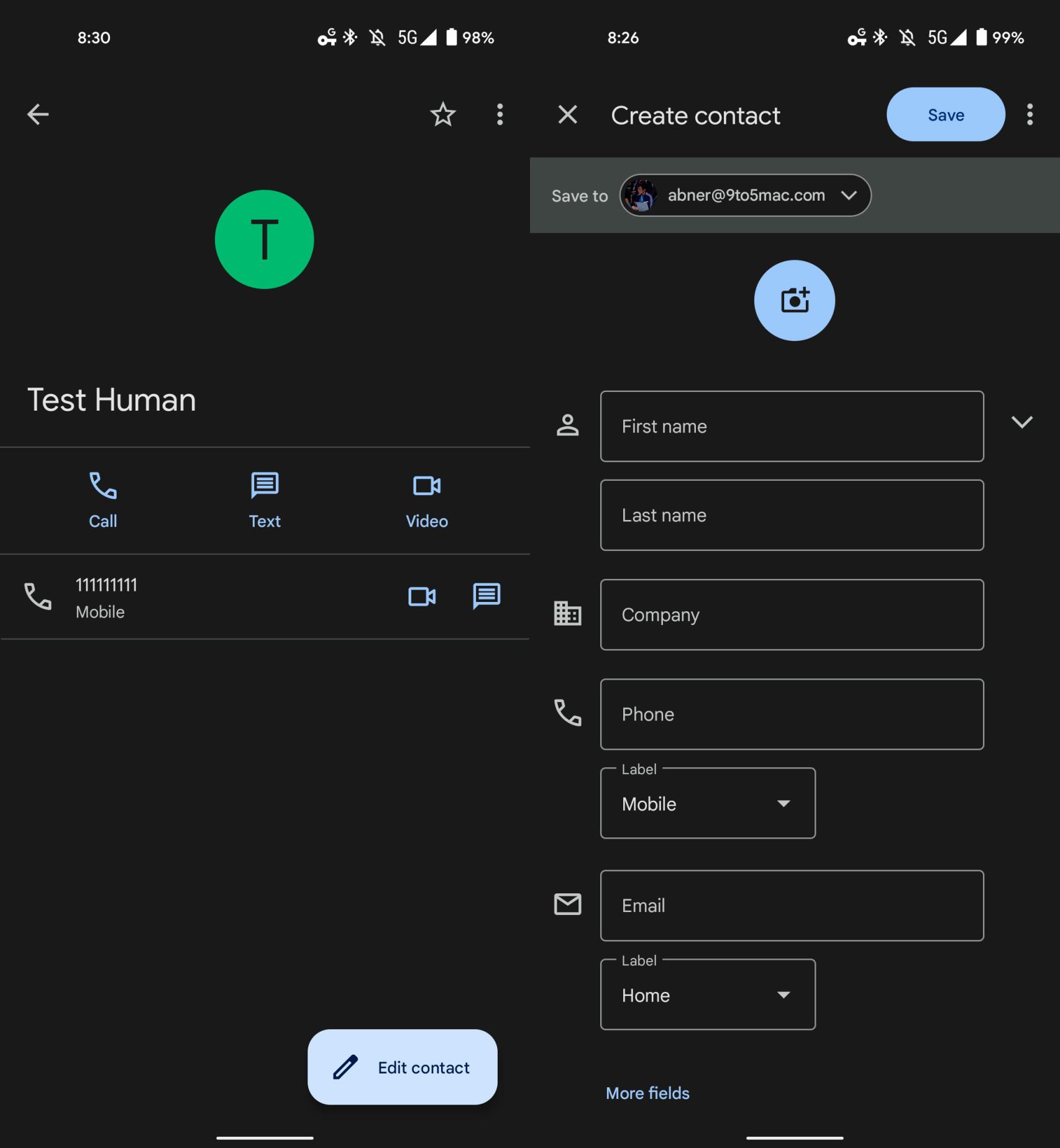Tap the building icon beside Company

click(x=567, y=614)
